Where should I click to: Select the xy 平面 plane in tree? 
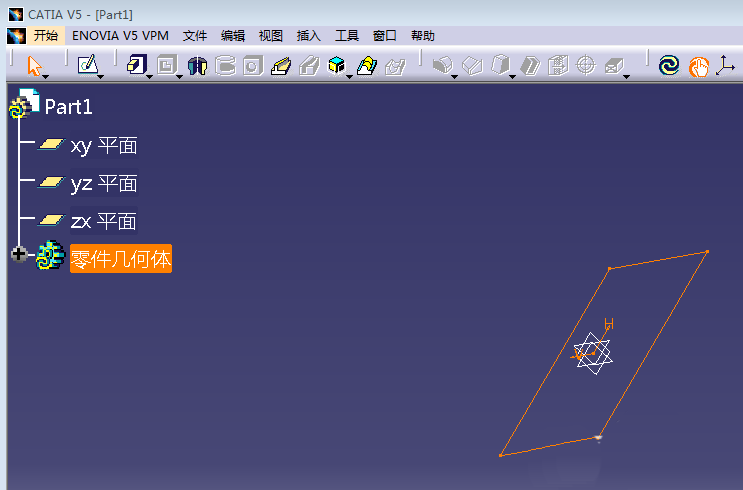coord(103,146)
